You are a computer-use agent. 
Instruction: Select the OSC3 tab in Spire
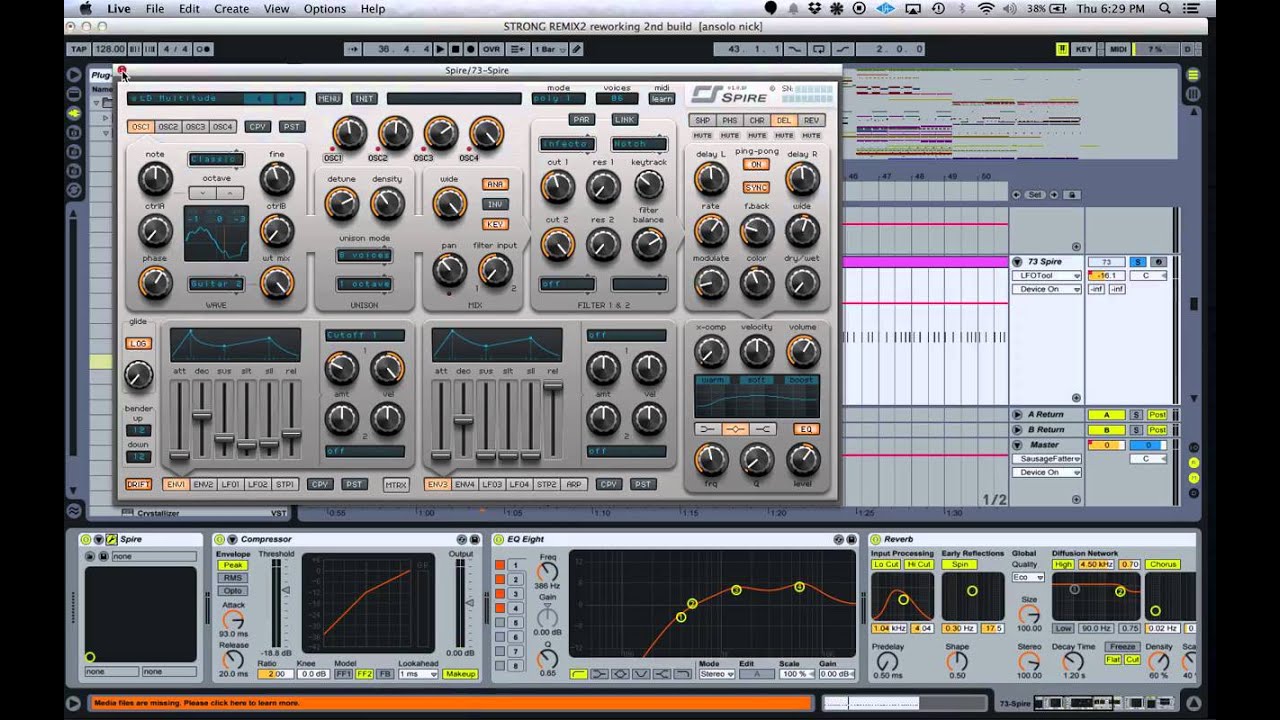[195, 127]
